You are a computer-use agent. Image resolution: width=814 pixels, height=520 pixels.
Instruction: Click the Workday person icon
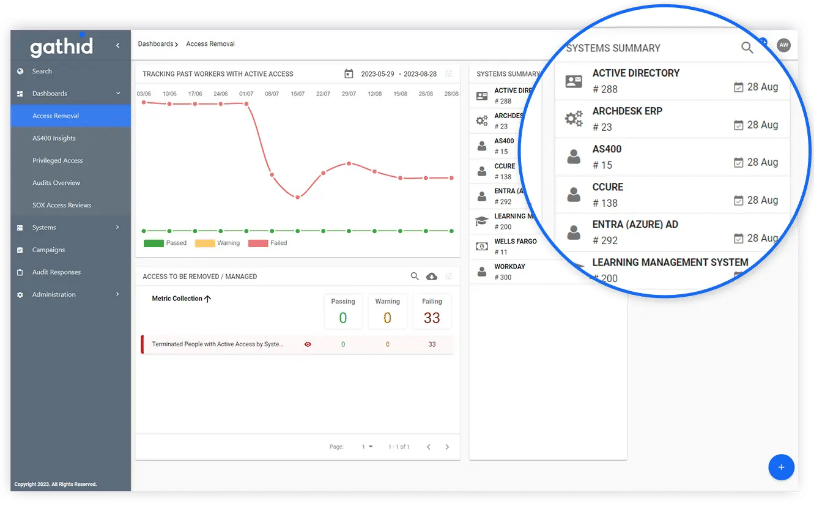point(482,271)
